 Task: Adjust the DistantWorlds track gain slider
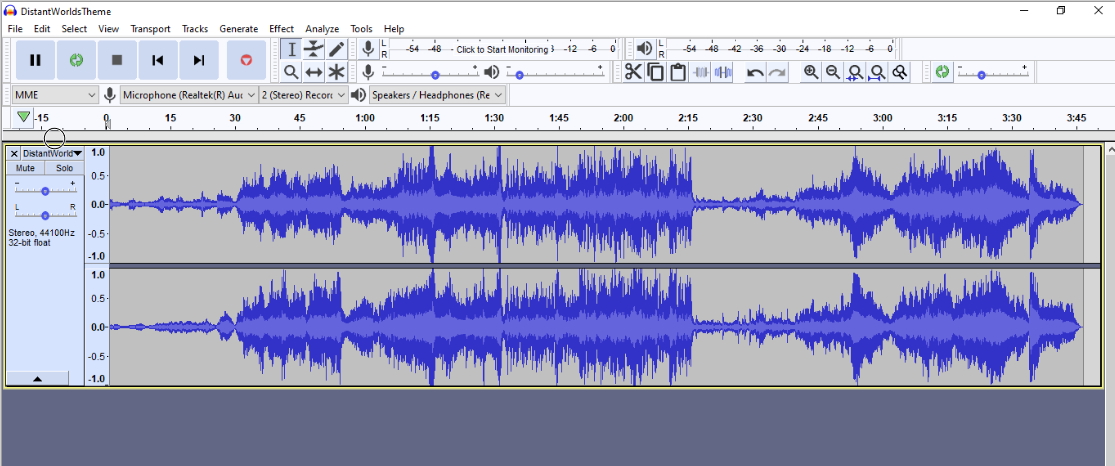[x=46, y=188]
